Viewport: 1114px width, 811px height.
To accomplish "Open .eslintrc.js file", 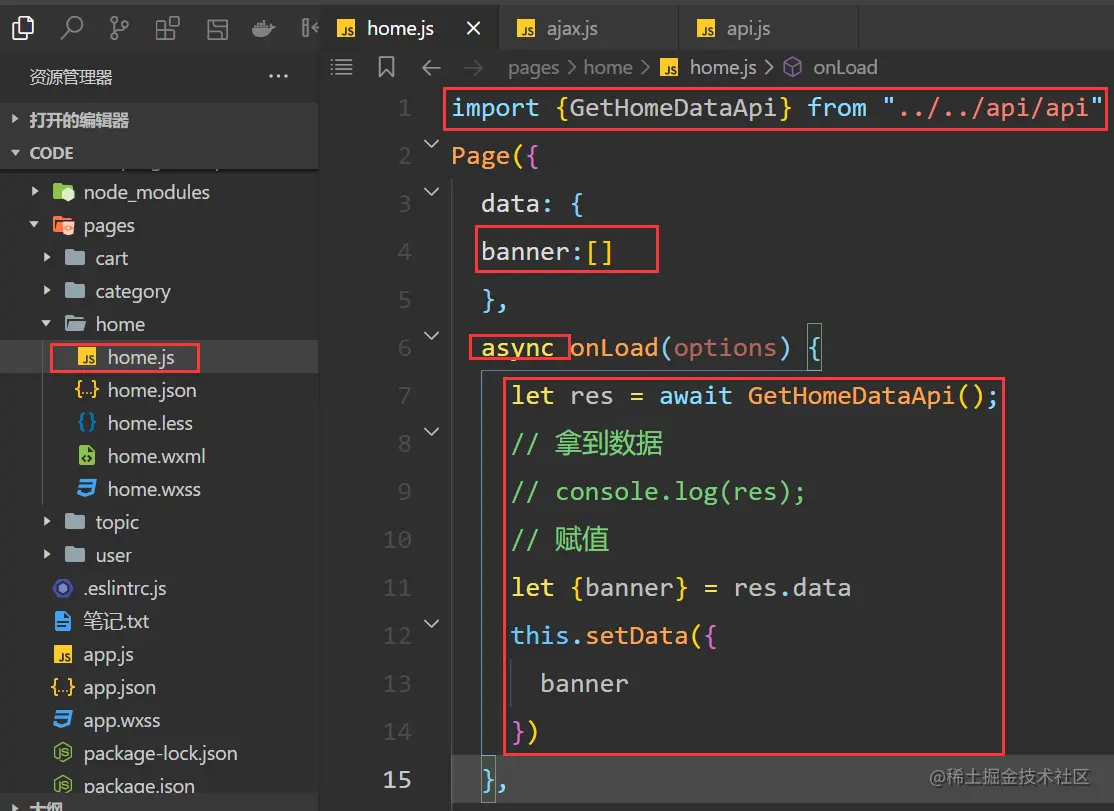I will point(159,588).
